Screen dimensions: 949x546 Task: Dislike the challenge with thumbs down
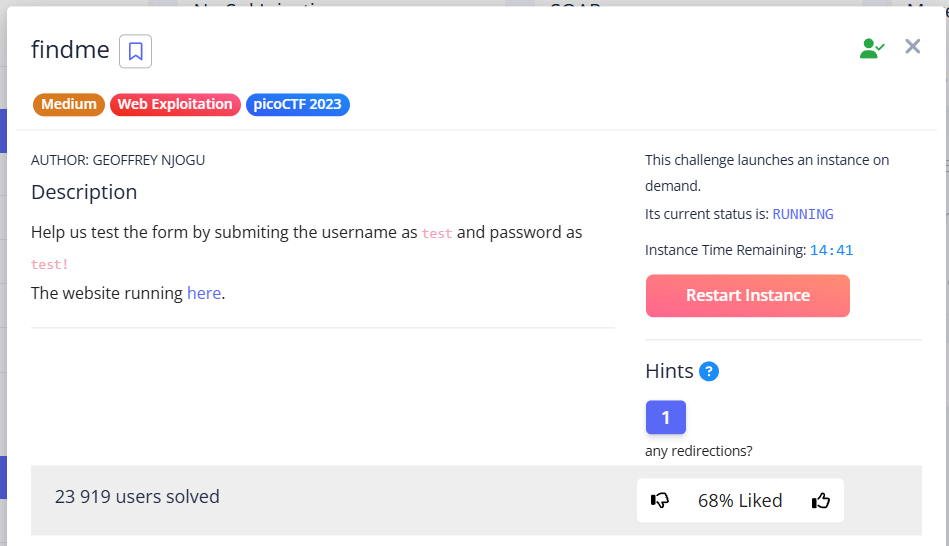[x=660, y=501]
